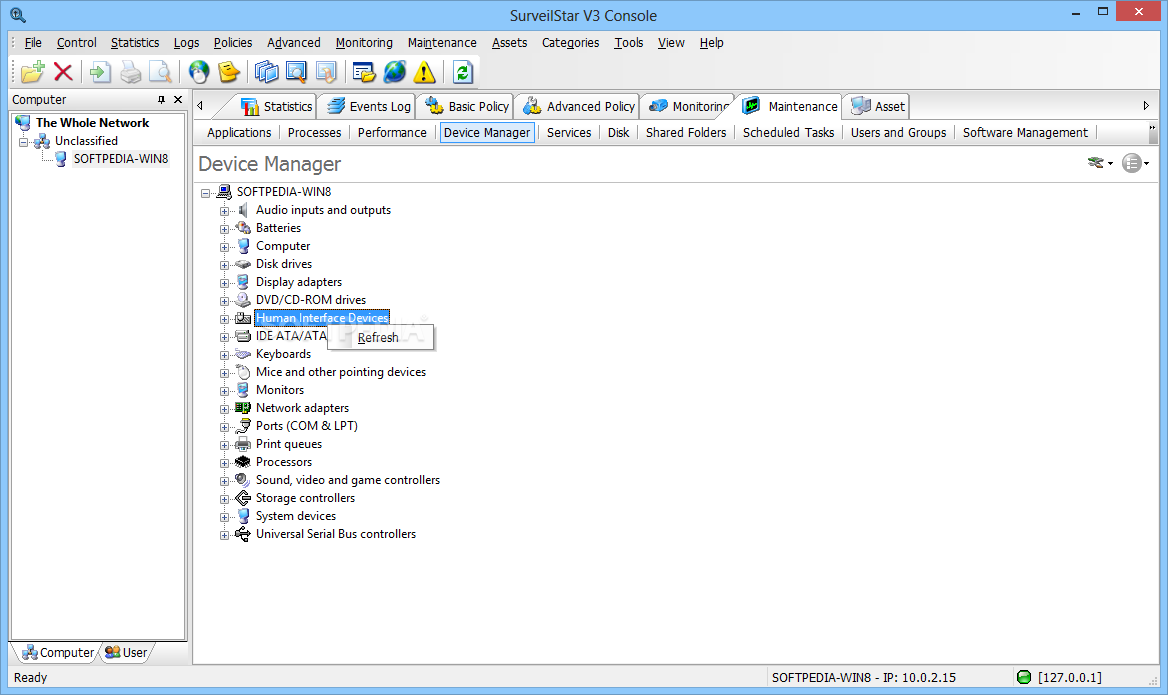Click the globe with mouse toolbar icon
The image size is (1168, 695).
[x=199, y=72]
